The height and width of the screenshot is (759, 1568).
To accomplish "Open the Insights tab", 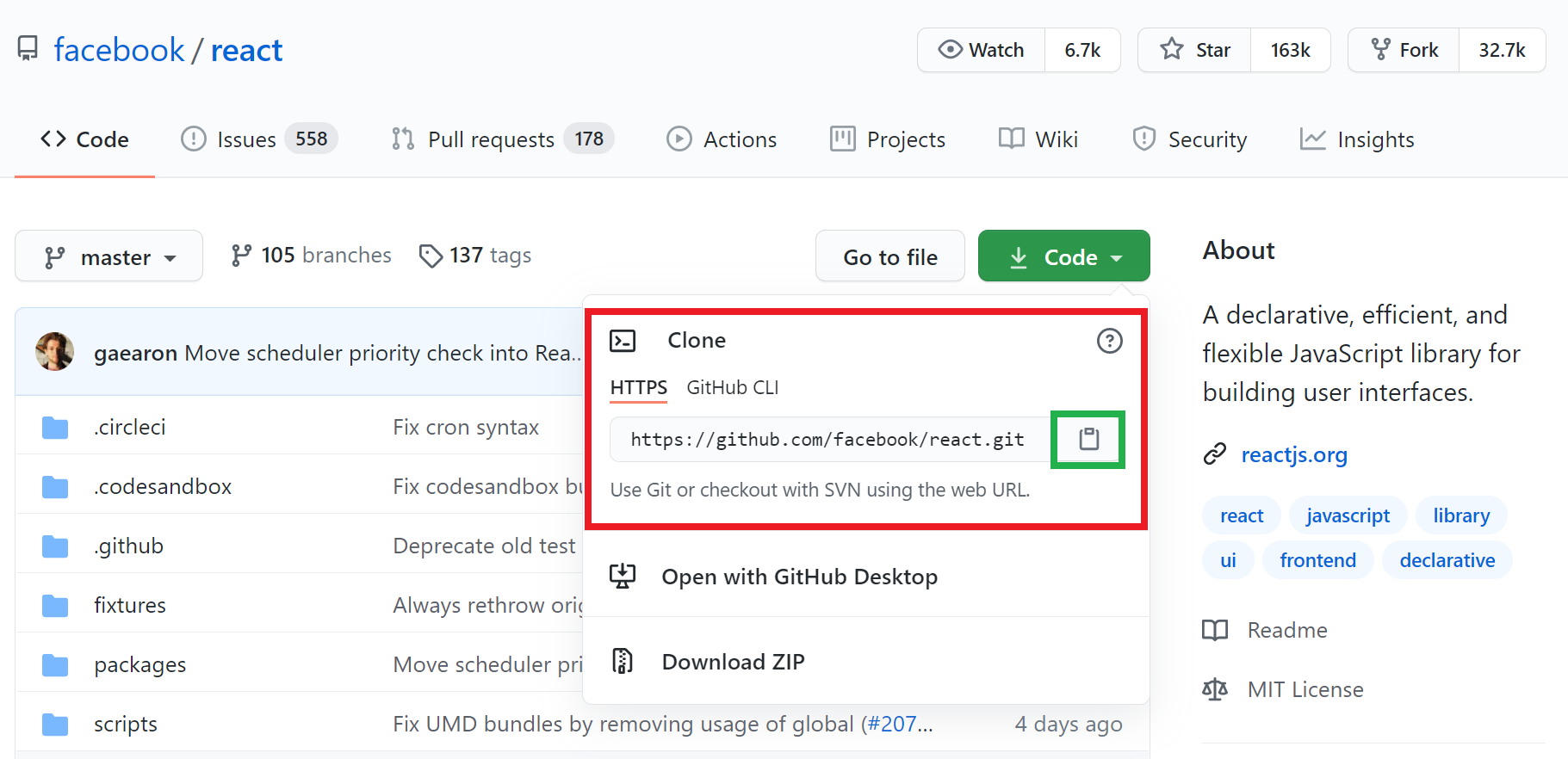I will 1357,139.
